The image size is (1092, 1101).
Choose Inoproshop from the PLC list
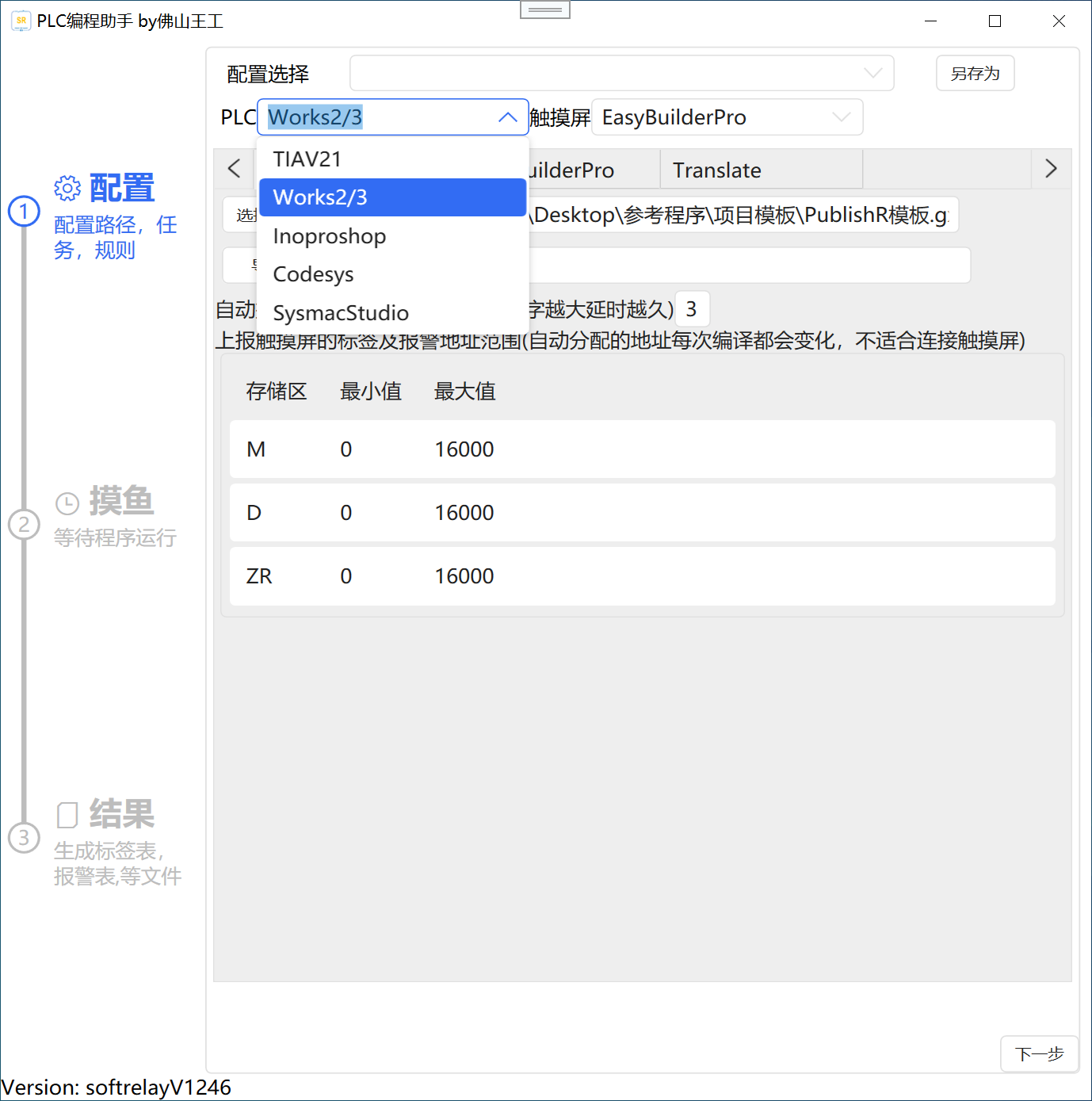(x=393, y=236)
